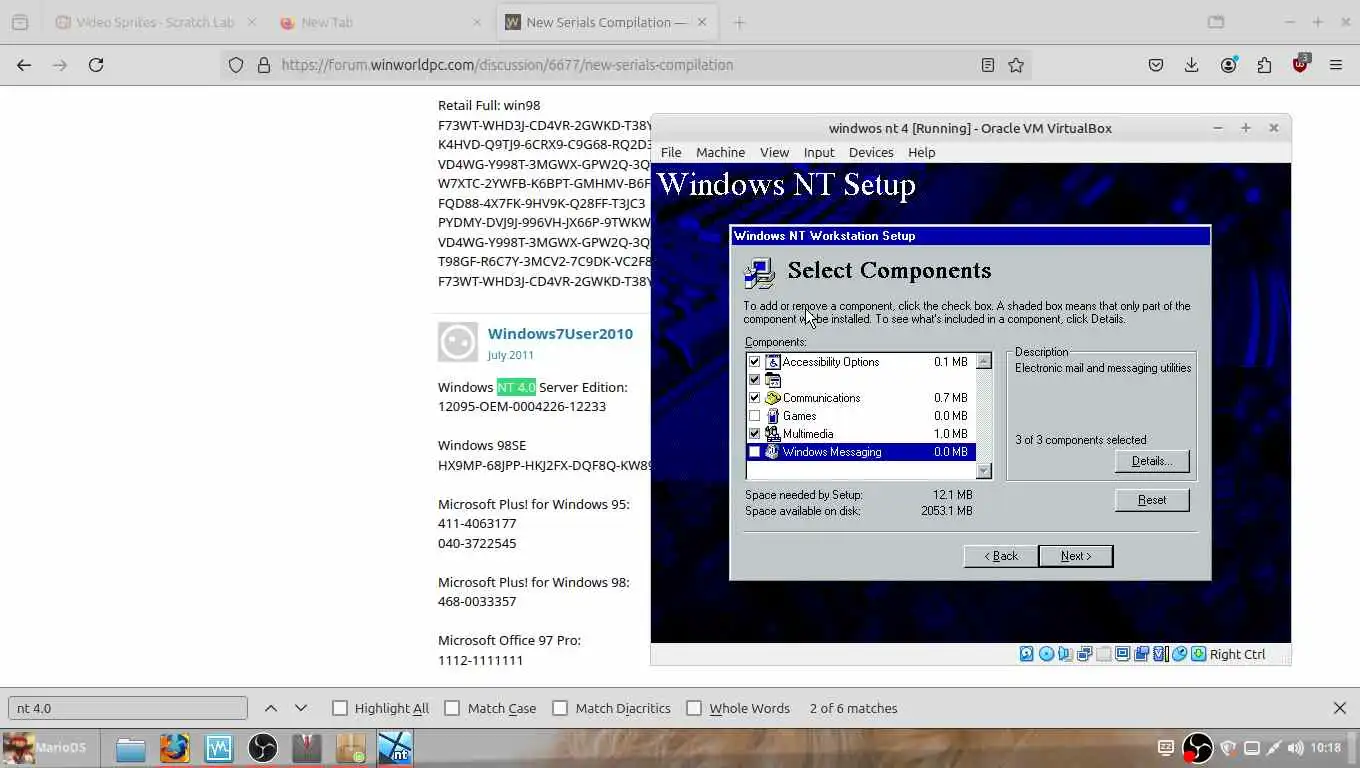Open the Firefox hamburger menu
Viewport: 1360px width, 768px height.
click(1336, 65)
